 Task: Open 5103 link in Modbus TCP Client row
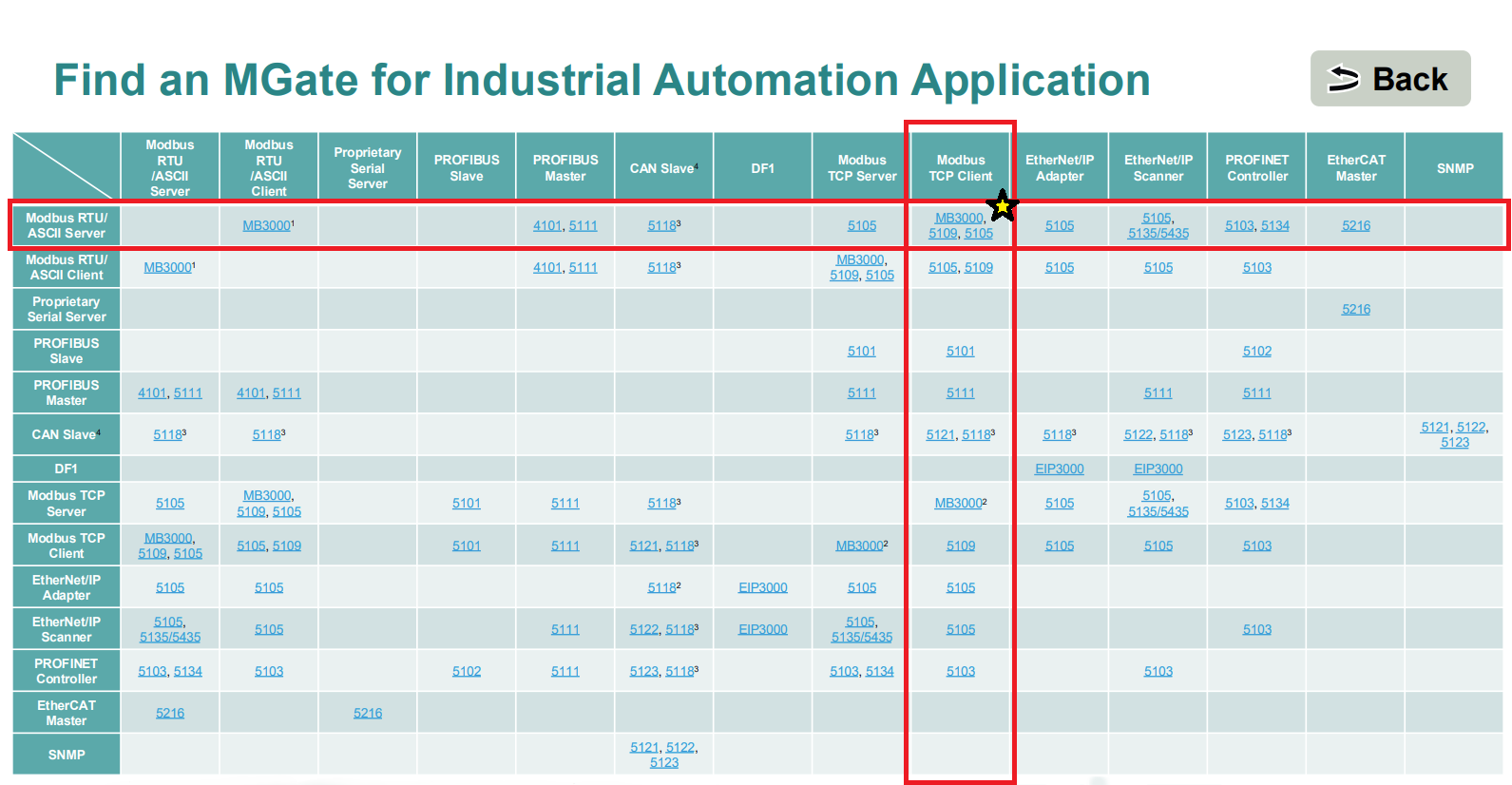point(1257,546)
